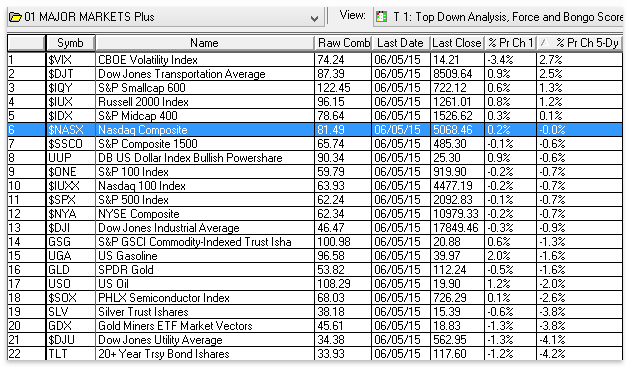The height and width of the screenshot is (367, 630).
Task: Select the $DJI symbol cell
Action: click(x=71, y=228)
